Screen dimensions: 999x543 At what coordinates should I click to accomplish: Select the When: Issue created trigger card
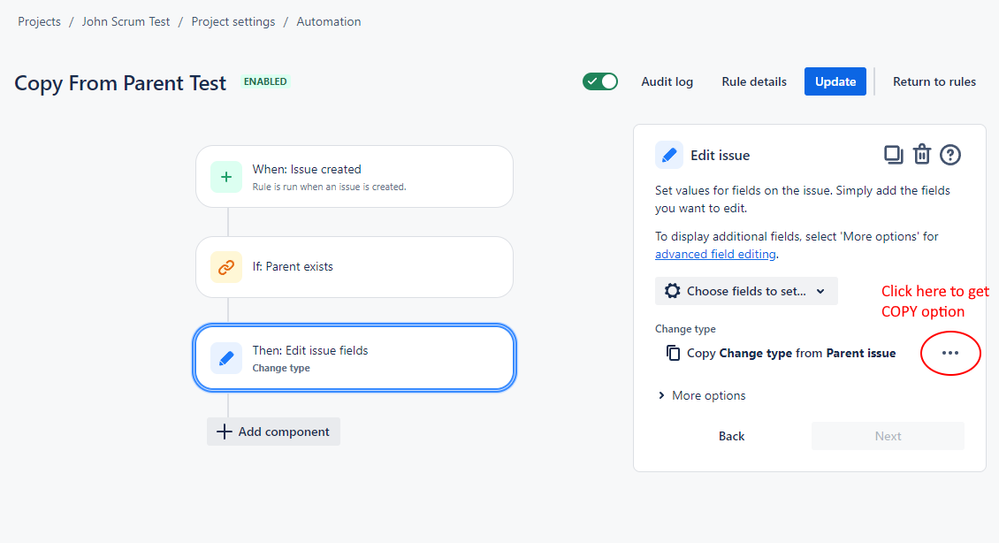click(354, 177)
